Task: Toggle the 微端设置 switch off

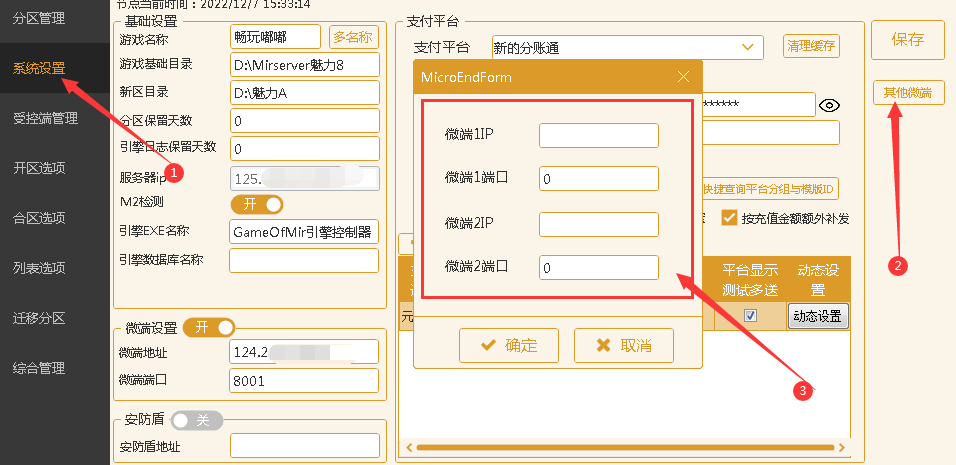Action: [209, 328]
